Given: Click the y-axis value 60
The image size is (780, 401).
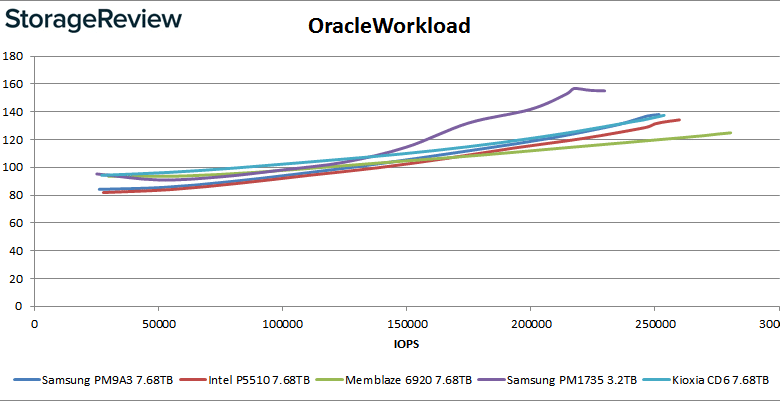Looking at the screenshot, I should (16, 223).
